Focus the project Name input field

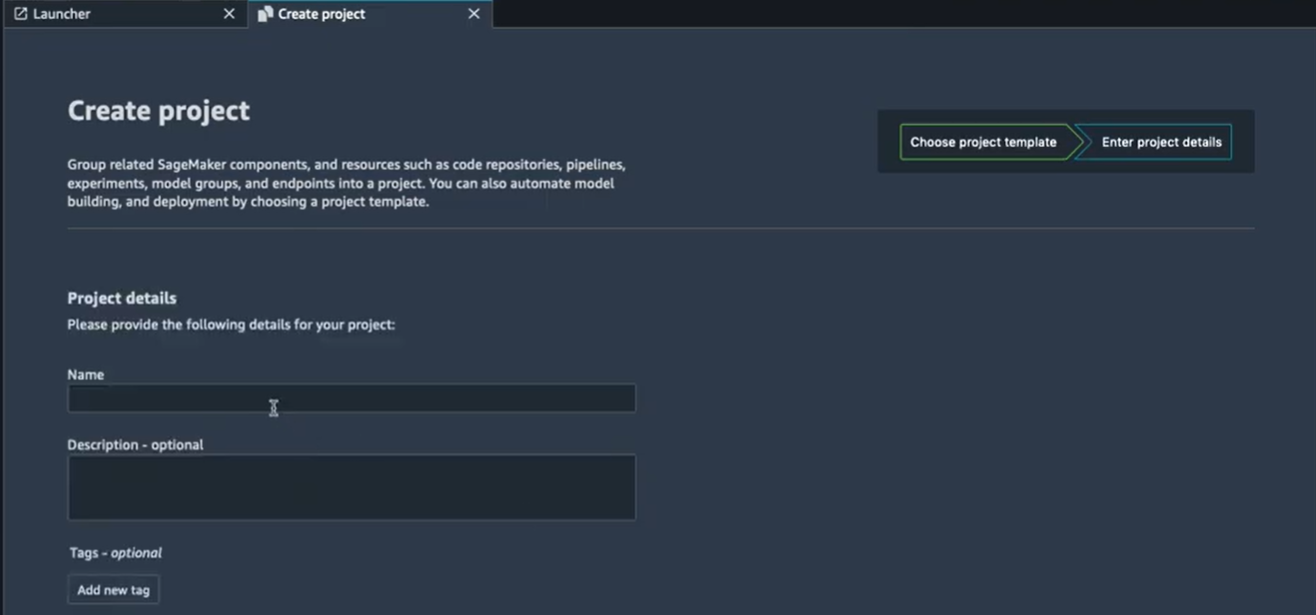[351, 399]
